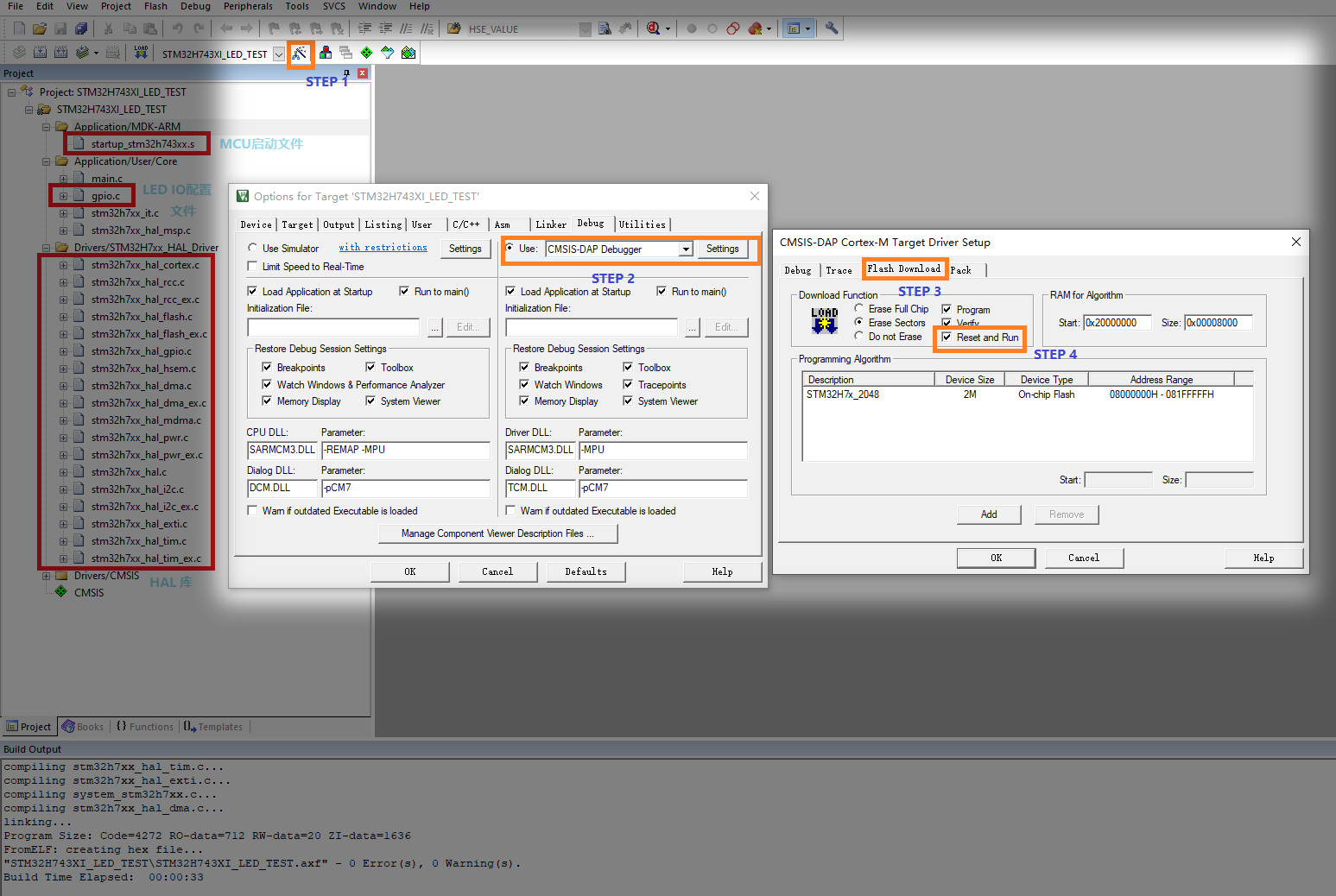Screen dimensions: 1336x896
Task: Open the STM32H743XI_LED_TEST target dropdown
Action: [279, 54]
